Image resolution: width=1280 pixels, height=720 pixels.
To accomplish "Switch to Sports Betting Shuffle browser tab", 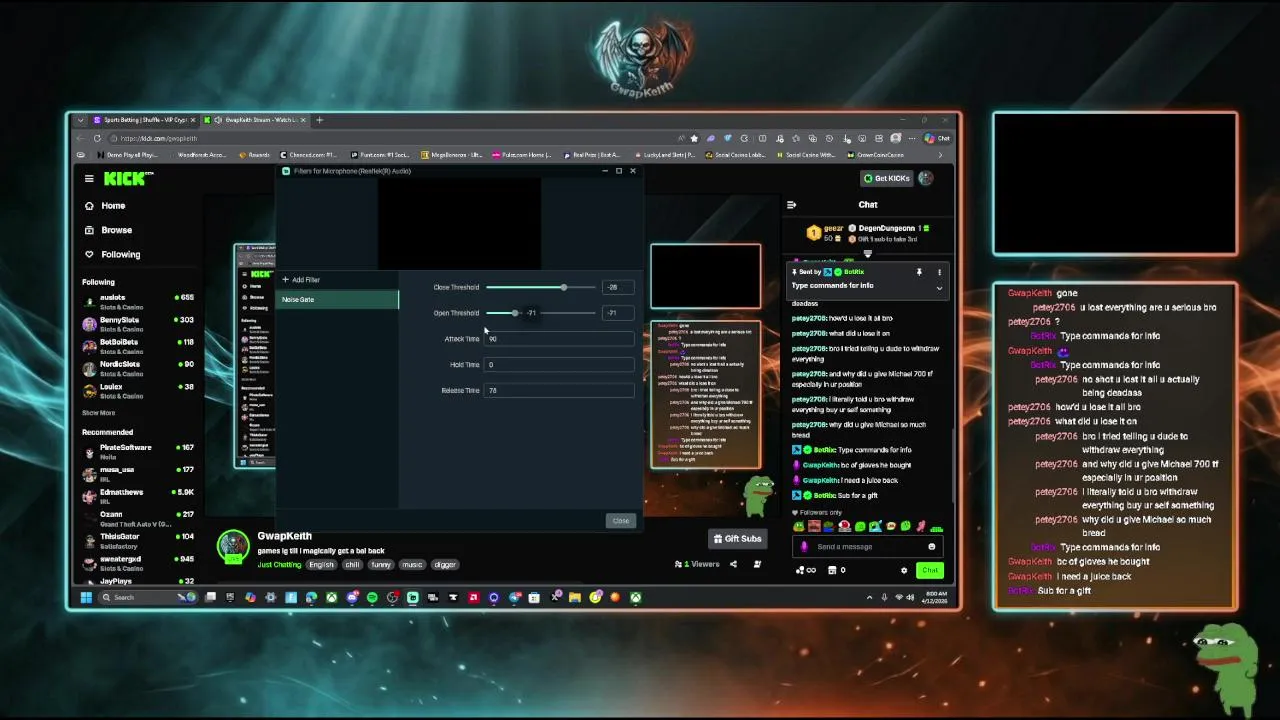I will tap(145, 120).
